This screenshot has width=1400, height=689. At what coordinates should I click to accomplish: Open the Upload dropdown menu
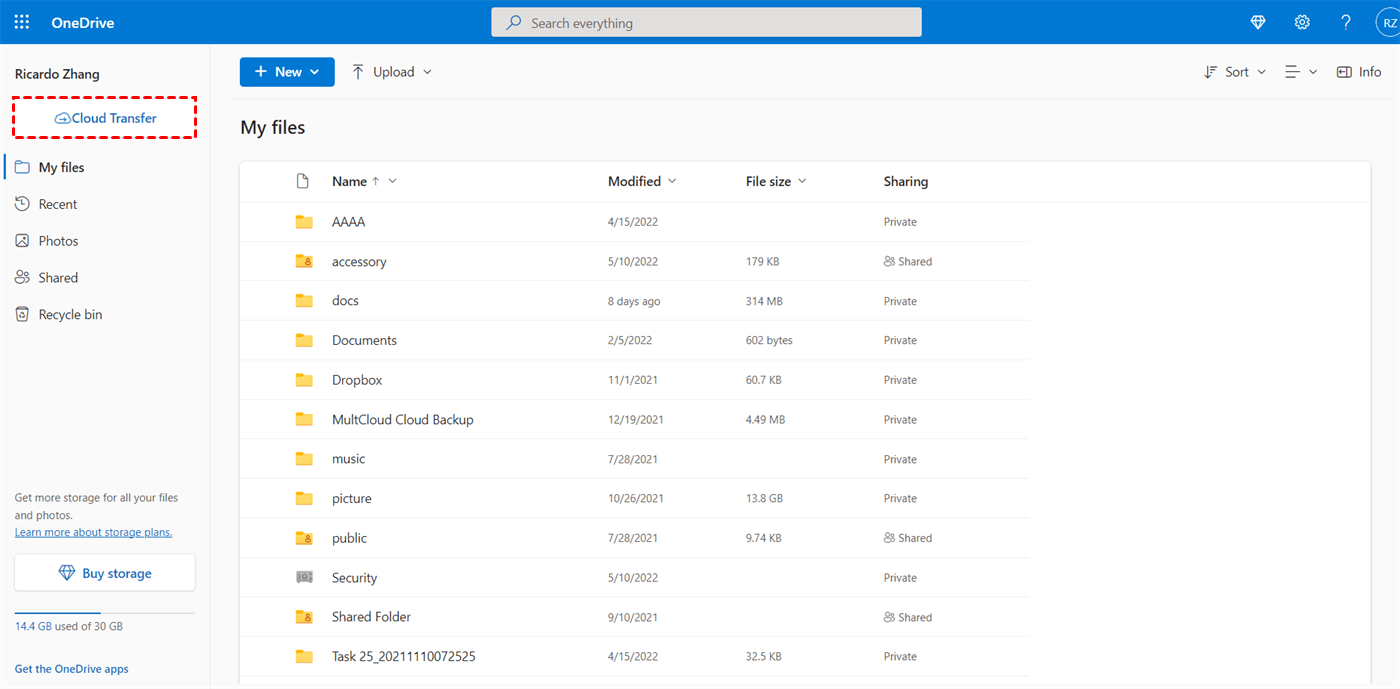click(x=429, y=71)
